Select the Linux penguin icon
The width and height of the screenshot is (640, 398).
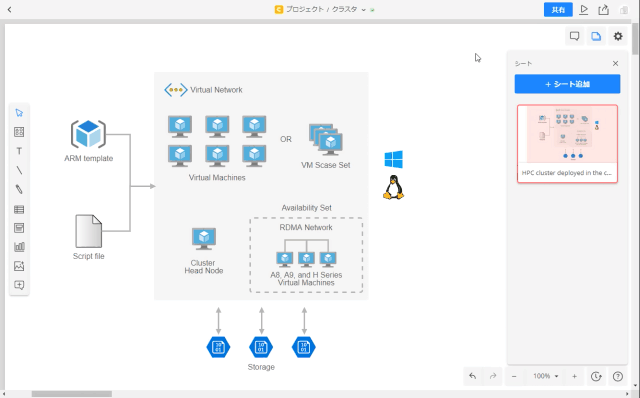(393, 187)
